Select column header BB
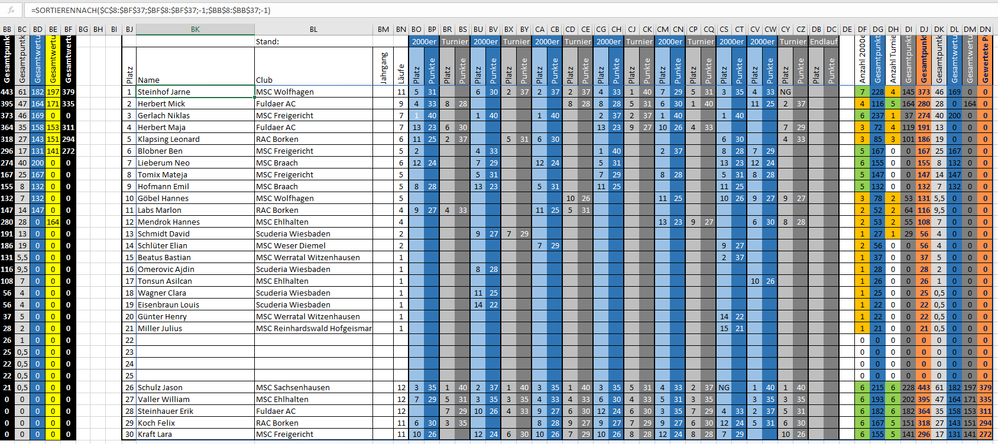 pos(7,29)
